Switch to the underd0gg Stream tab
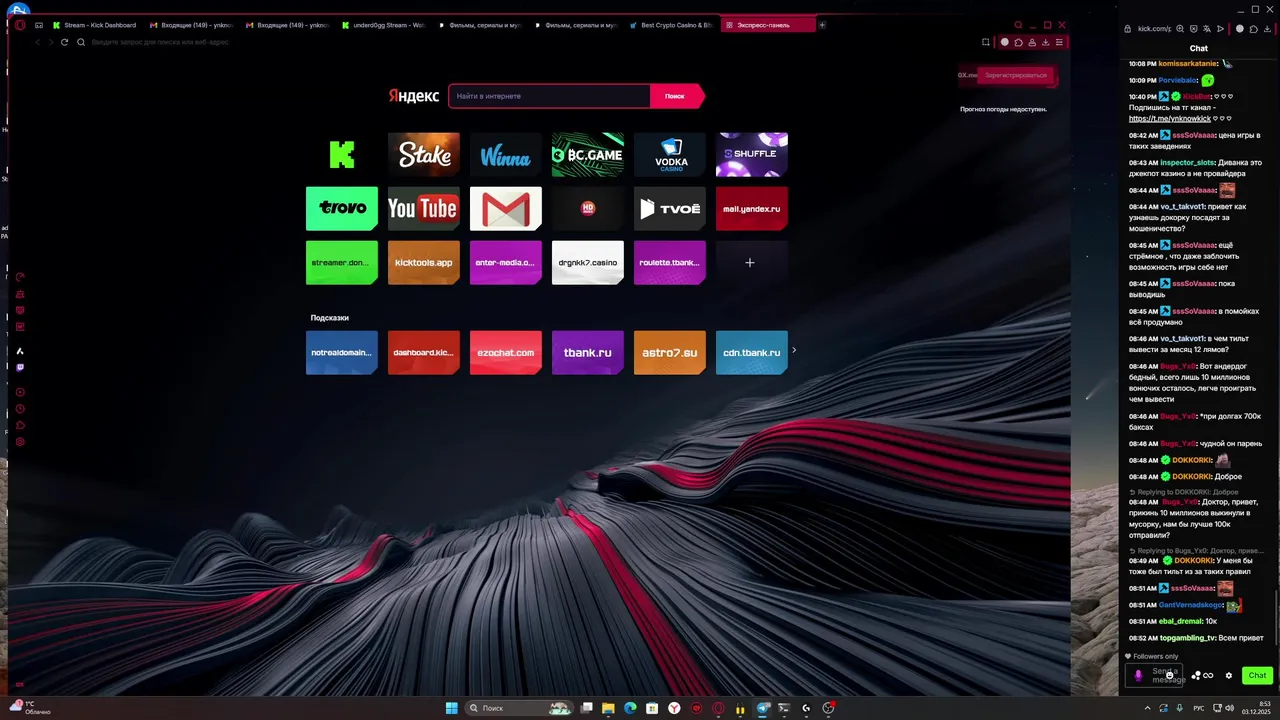 click(x=384, y=25)
